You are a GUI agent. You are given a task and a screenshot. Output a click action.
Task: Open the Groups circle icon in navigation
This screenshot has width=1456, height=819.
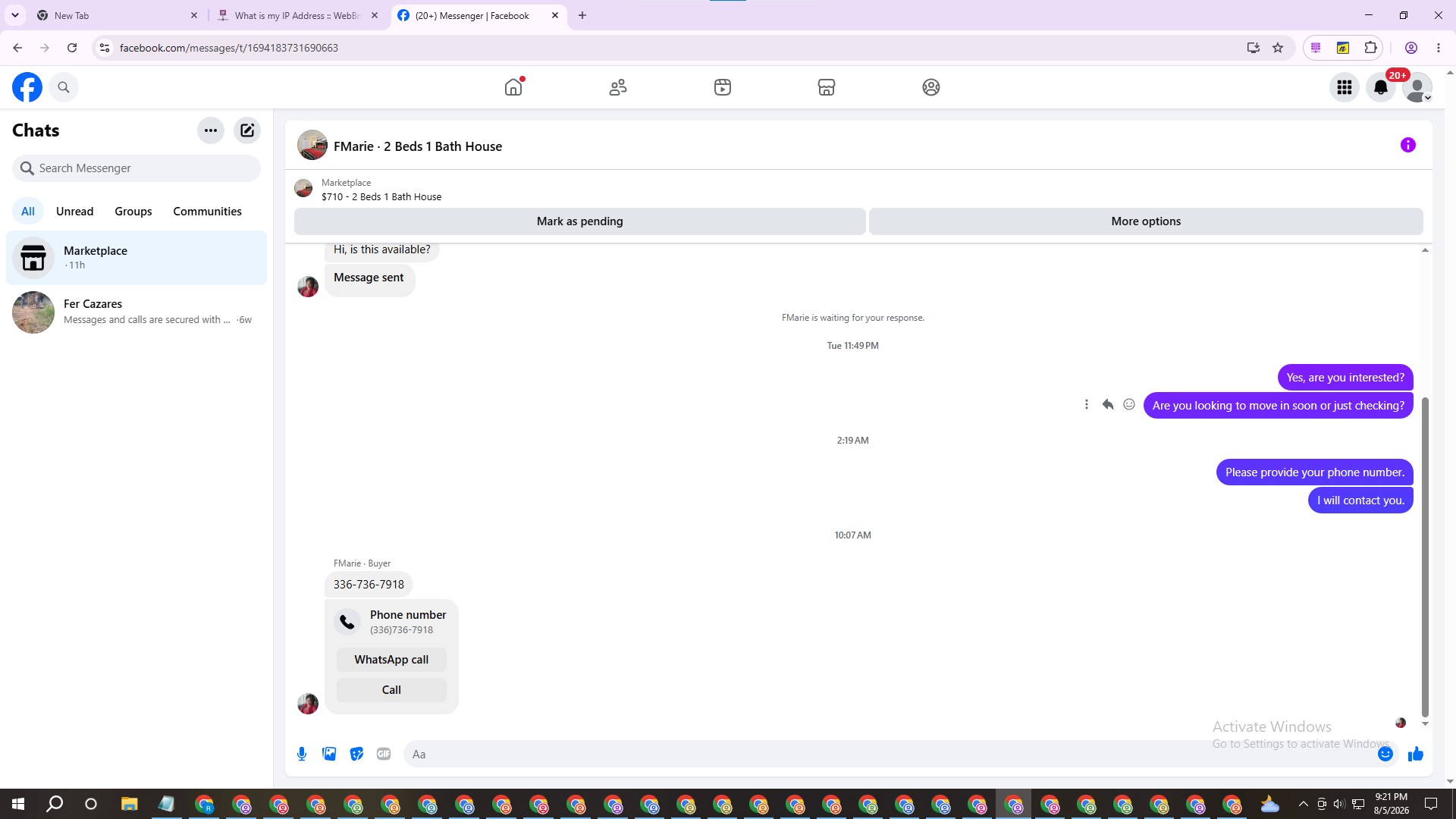(x=931, y=87)
